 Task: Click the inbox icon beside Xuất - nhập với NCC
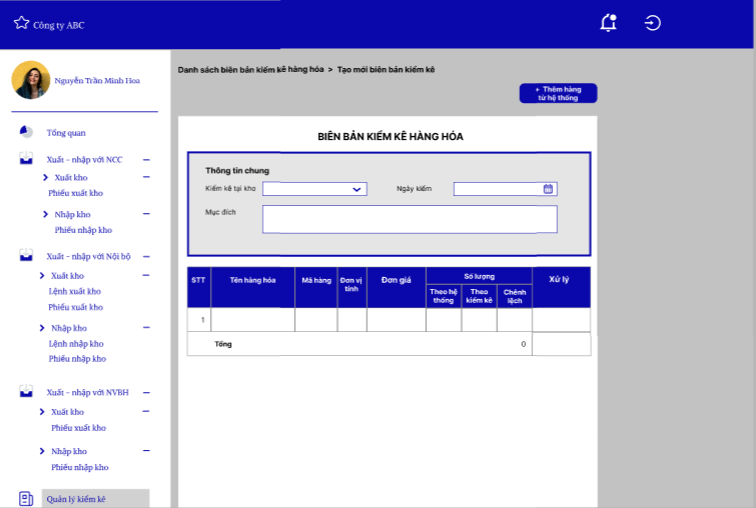(x=26, y=159)
